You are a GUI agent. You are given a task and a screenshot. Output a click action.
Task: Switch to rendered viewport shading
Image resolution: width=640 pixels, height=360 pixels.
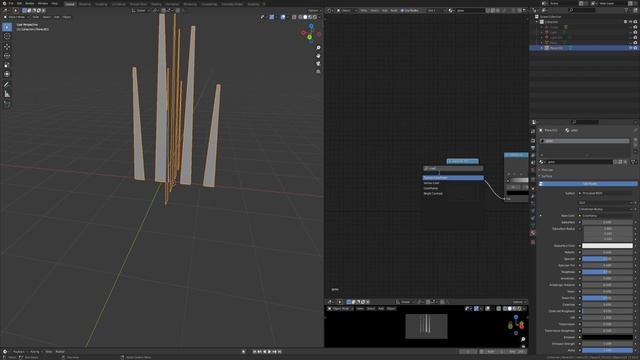tap(315, 17)
